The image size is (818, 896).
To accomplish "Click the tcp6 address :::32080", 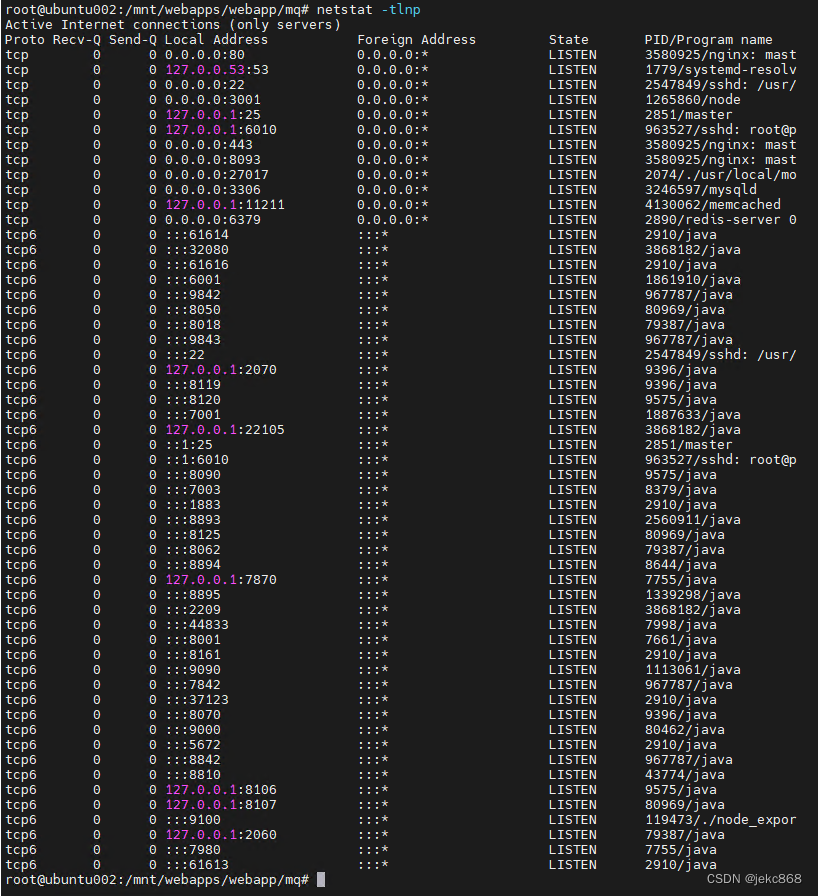I will coord(197,250).
